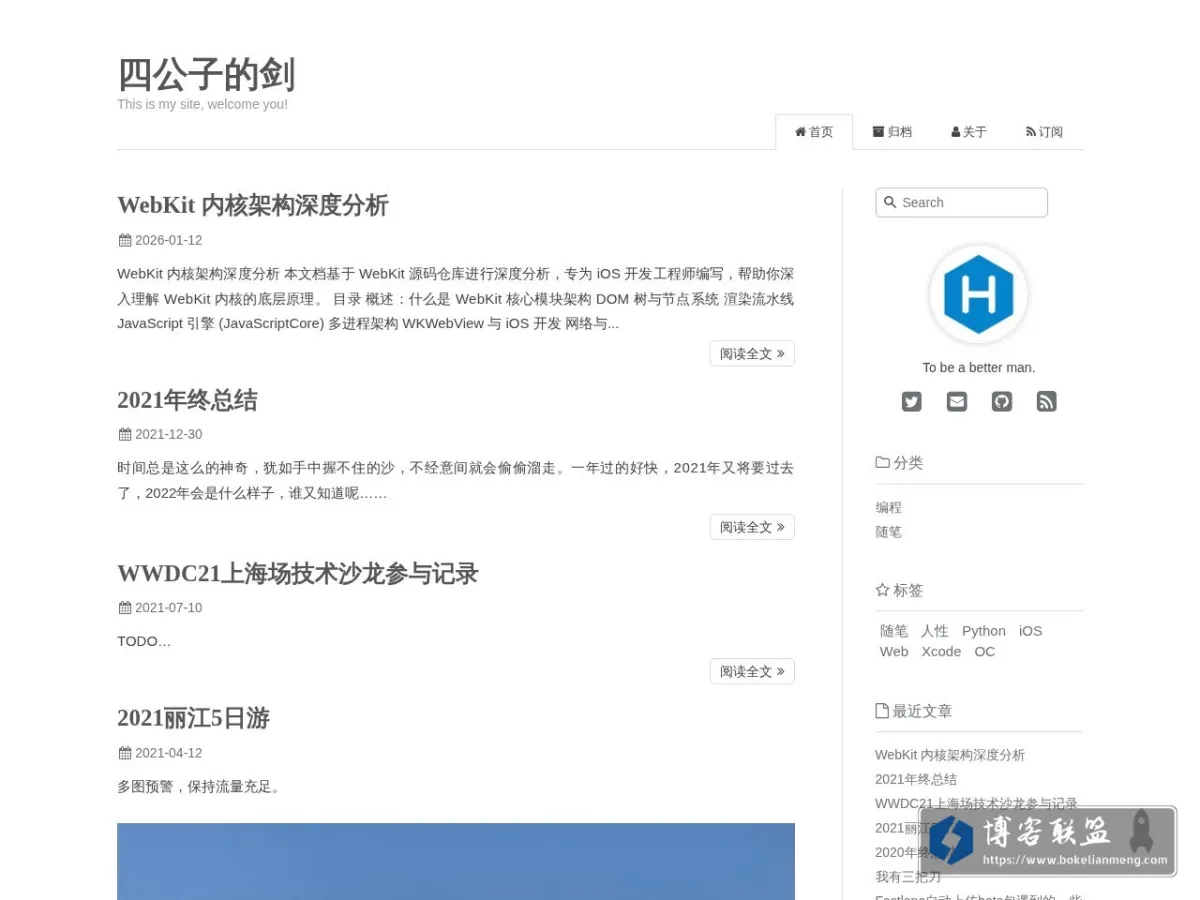
Task: Switch to the 首页 tab
Action: [814, 132]
